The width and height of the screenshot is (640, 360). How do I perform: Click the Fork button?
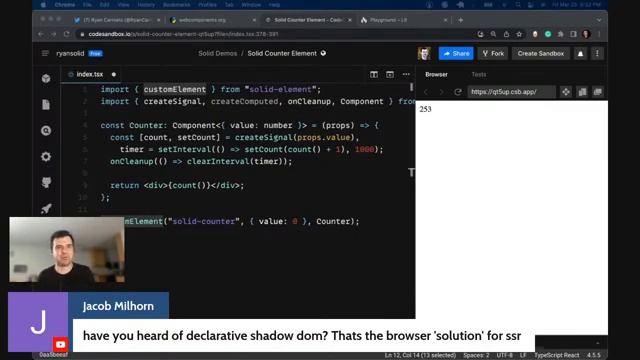coord(493,53)
